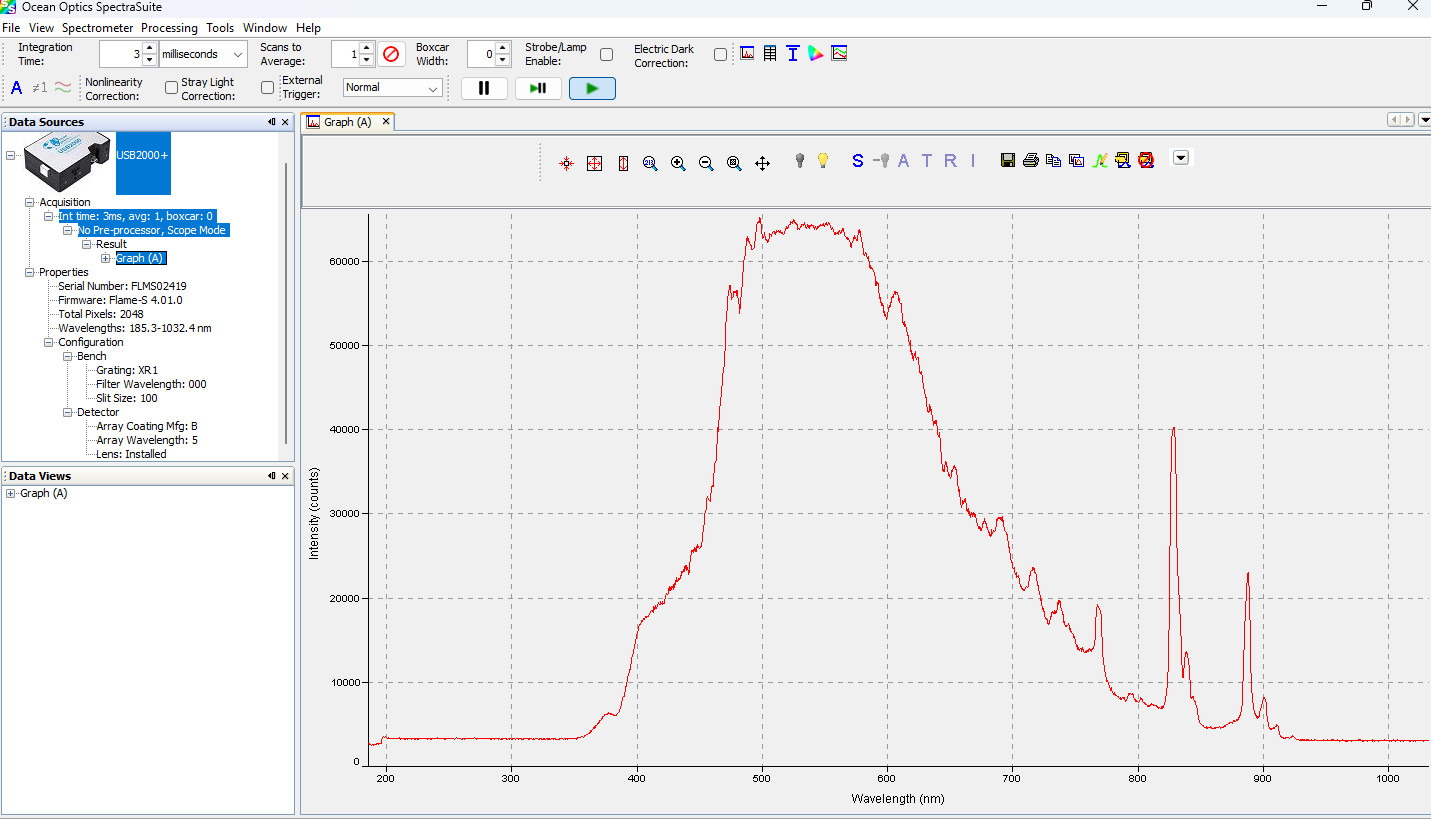This screenshot has height=820, width=1431.
Task: Pause acquisition with pause button
Action: tap(484, 88)
